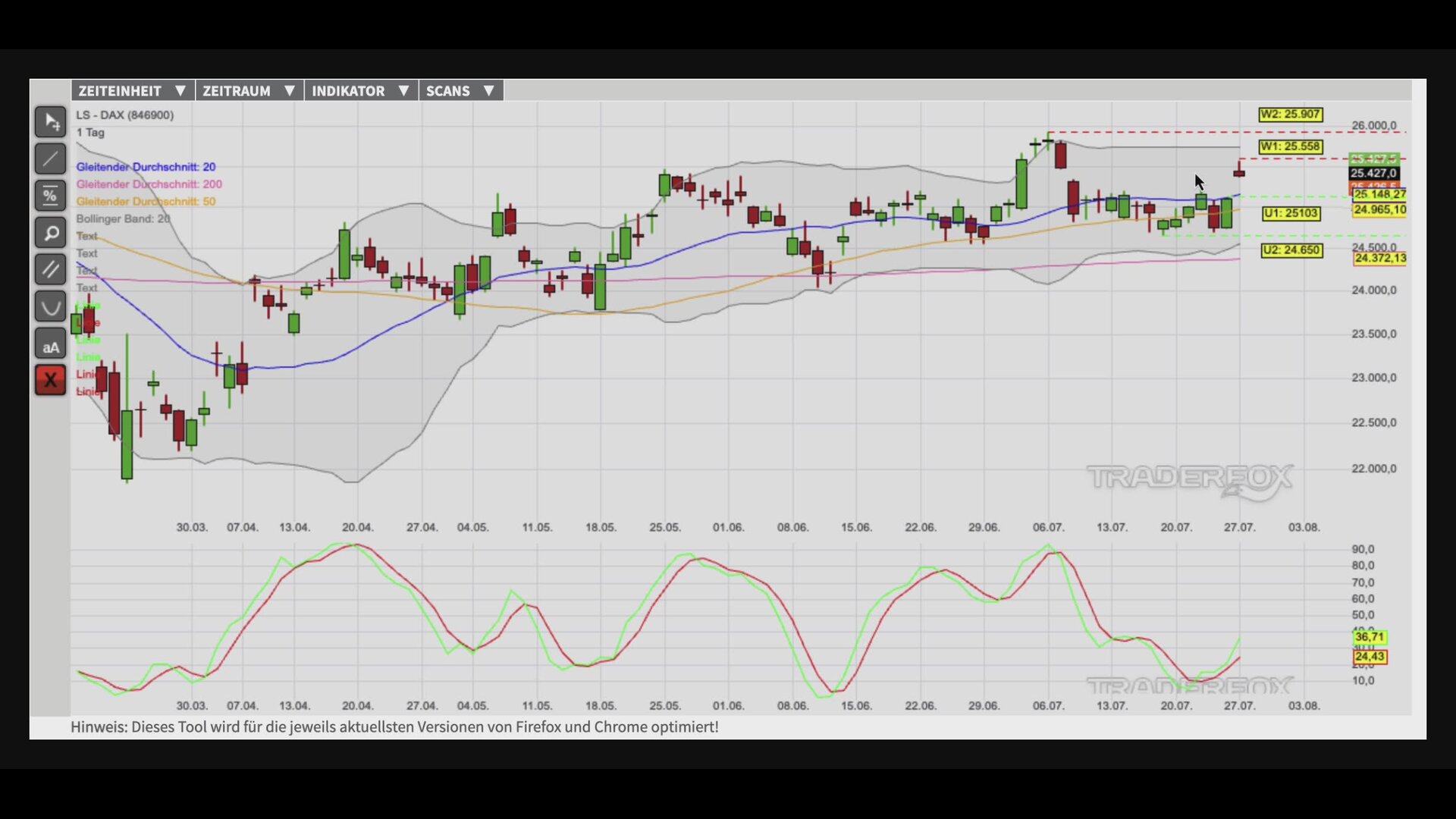
Task: Choose the curve arc drawing tool
Action: (x=50, y=306)
